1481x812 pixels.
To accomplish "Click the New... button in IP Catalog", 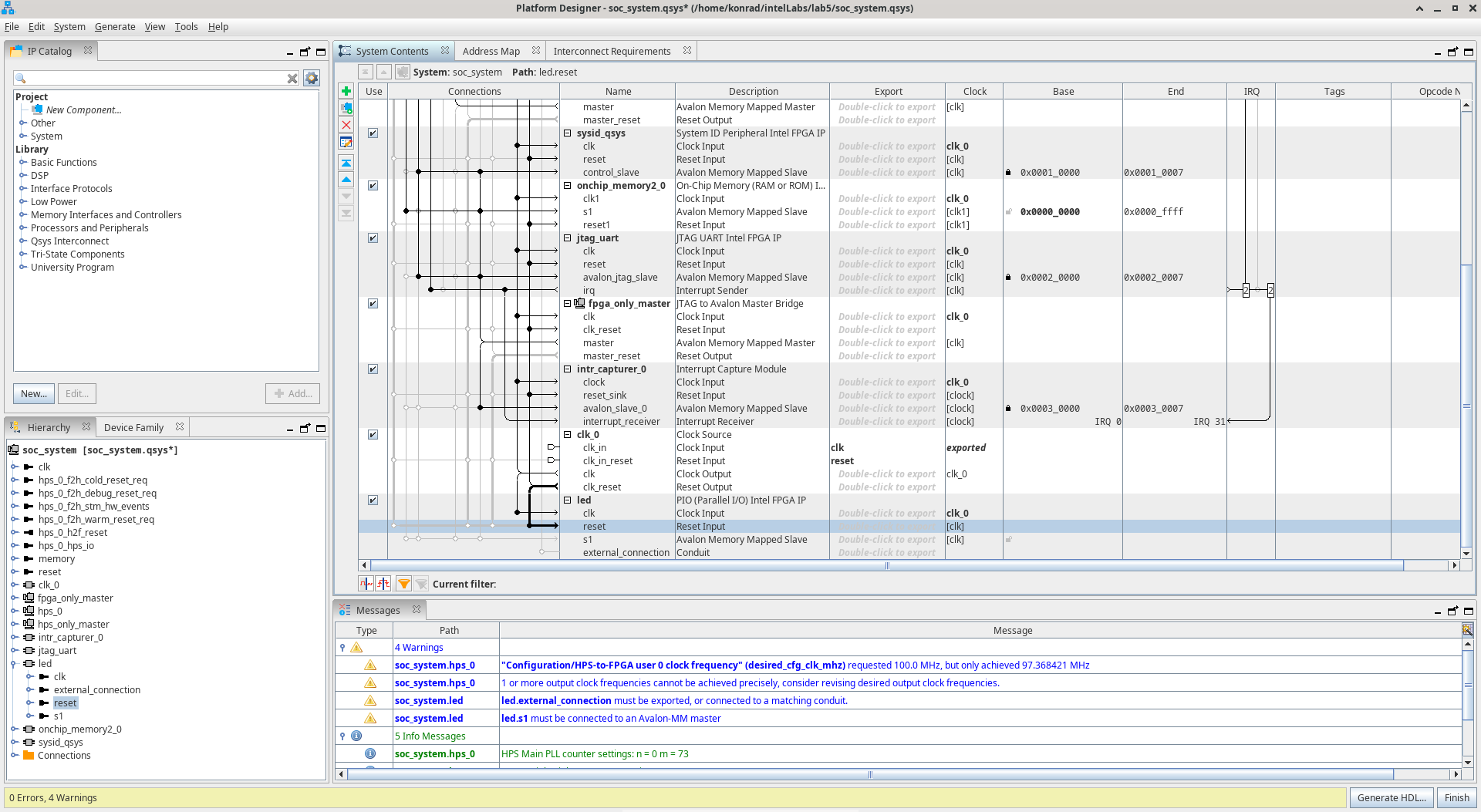I will [34, 393].
